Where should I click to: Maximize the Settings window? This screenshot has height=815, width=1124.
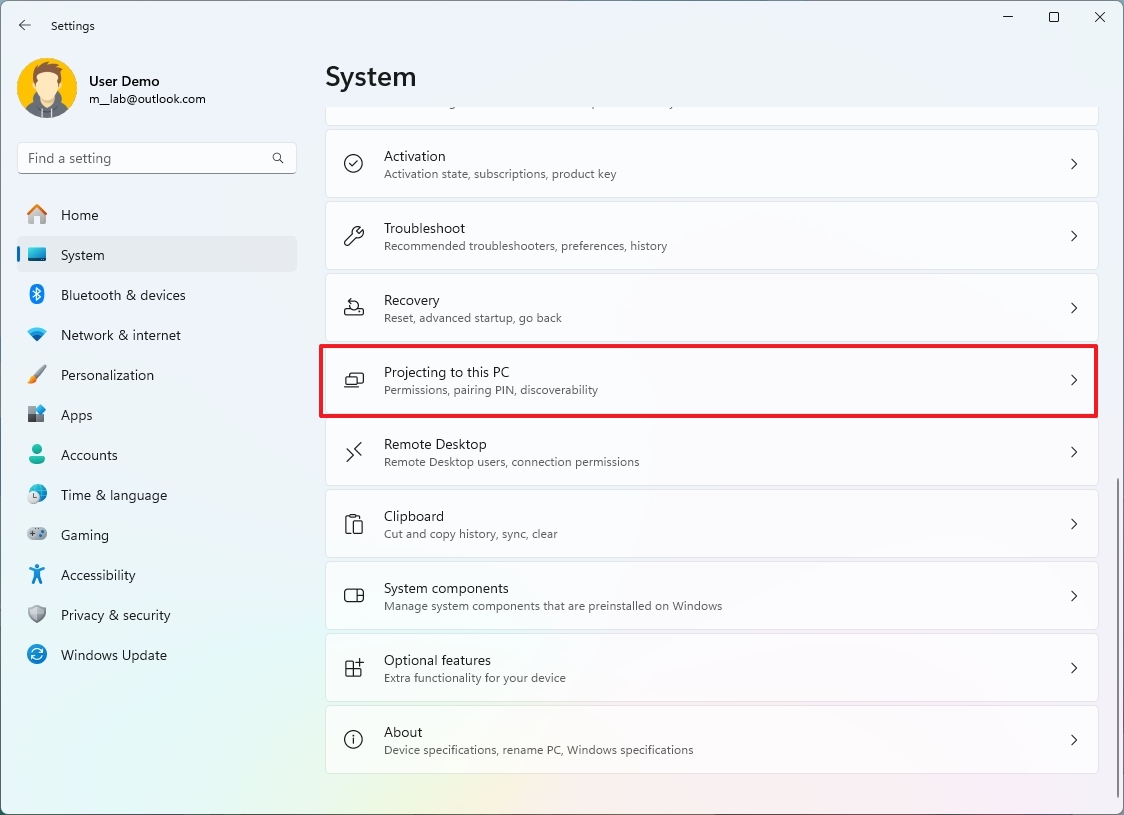[1054, 17]
